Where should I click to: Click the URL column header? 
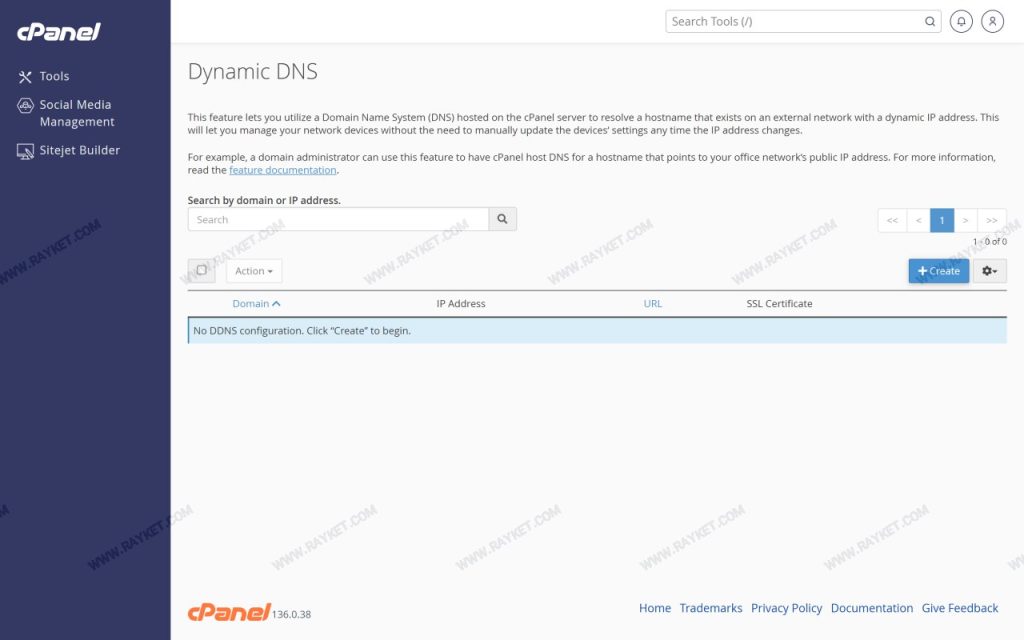coord(652,304)
